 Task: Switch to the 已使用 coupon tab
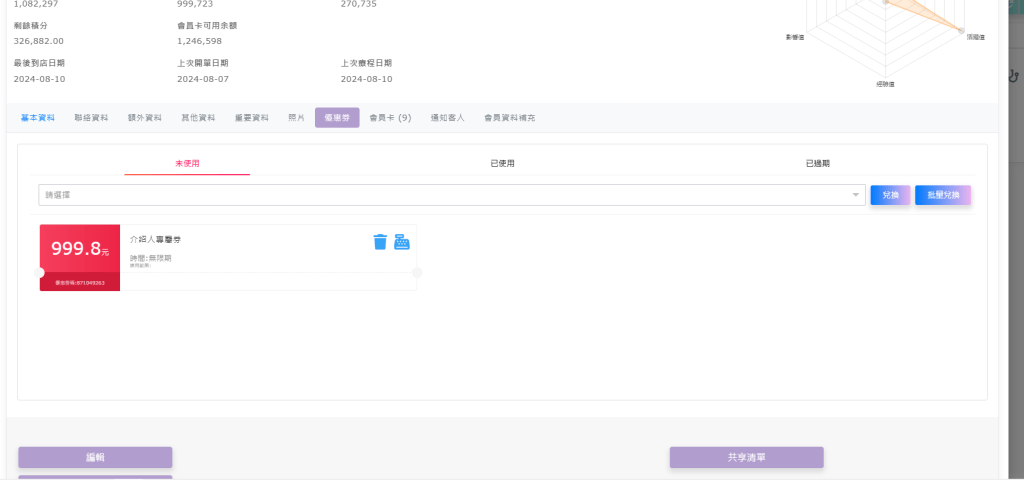pyautogui.click(x=502, y=163)
